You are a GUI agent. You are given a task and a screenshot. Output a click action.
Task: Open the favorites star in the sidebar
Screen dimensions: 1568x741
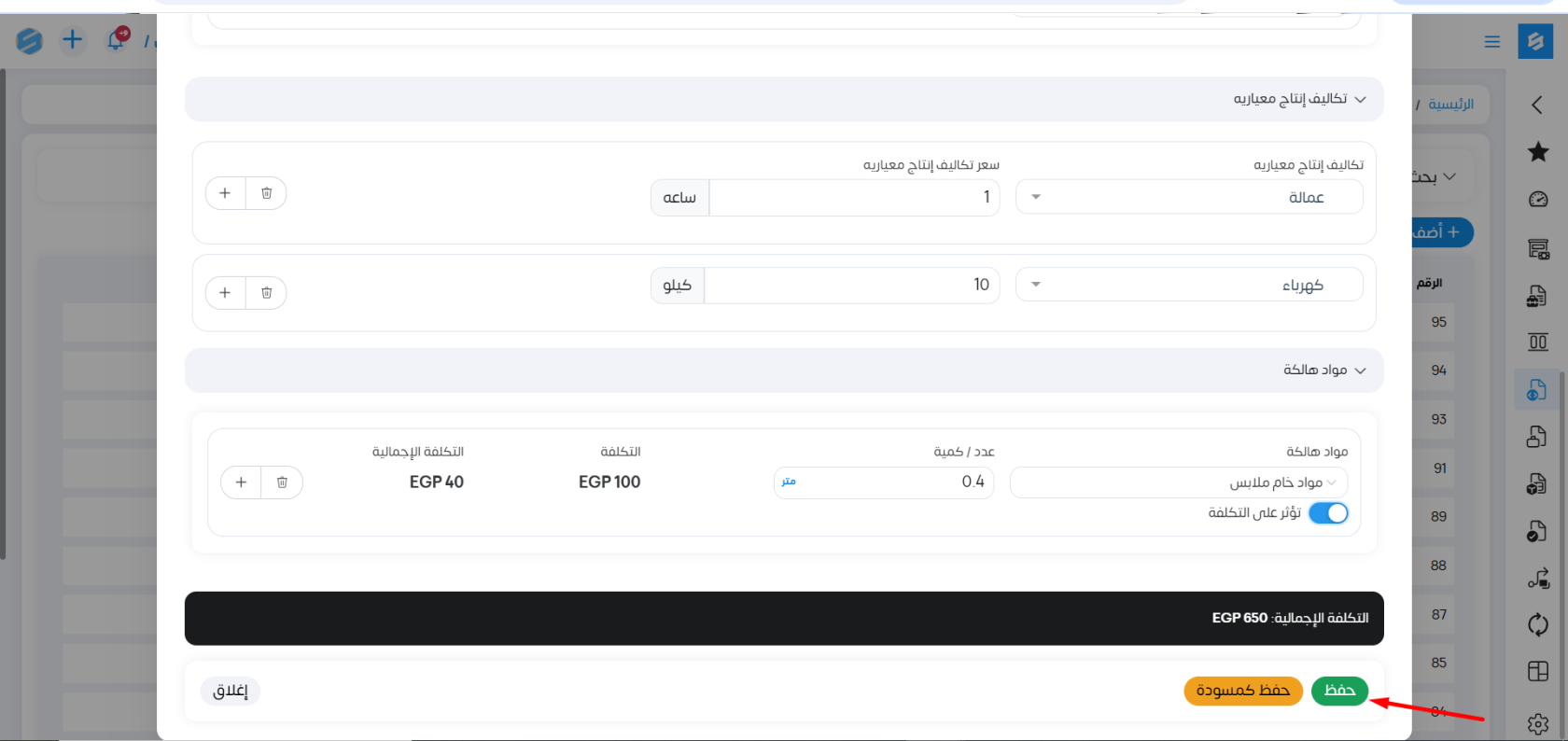pyautogui.click(x=1538, y=152)
